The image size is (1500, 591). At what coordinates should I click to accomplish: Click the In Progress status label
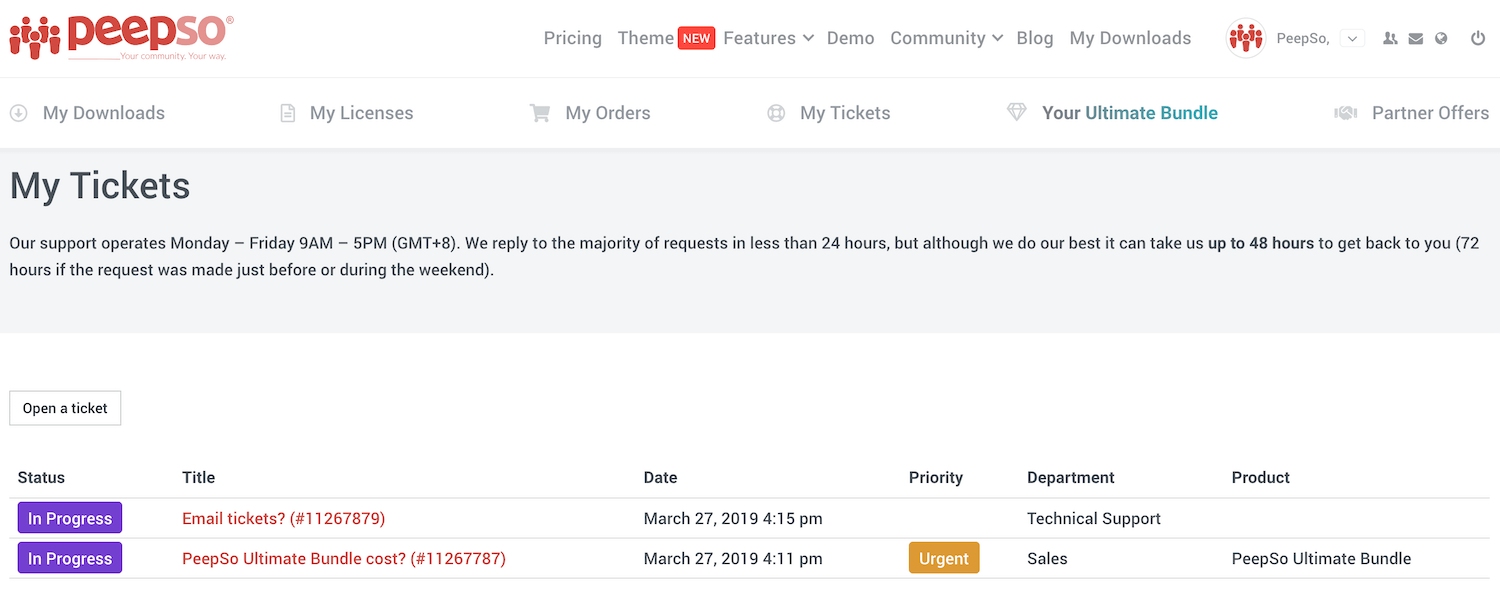pos(69,518)
